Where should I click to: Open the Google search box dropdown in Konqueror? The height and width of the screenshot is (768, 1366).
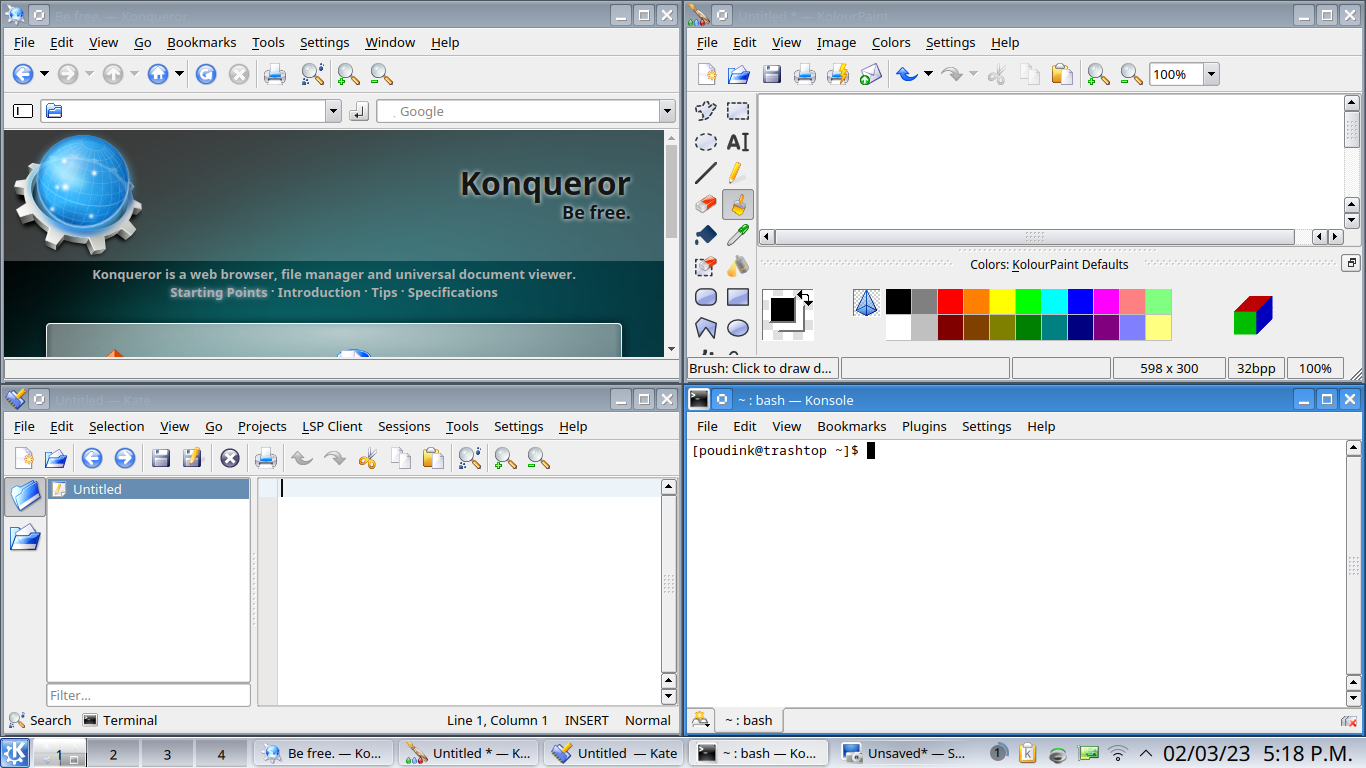click(x=667, y=111)
